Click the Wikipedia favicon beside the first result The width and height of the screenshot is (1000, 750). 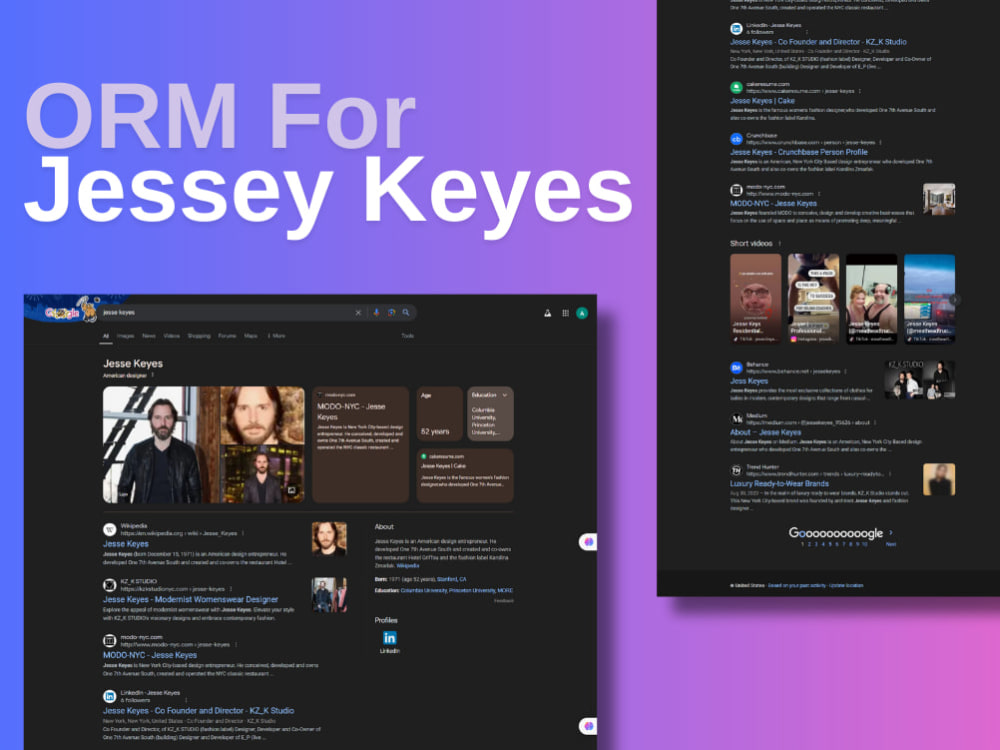click(x=110, y=529)
